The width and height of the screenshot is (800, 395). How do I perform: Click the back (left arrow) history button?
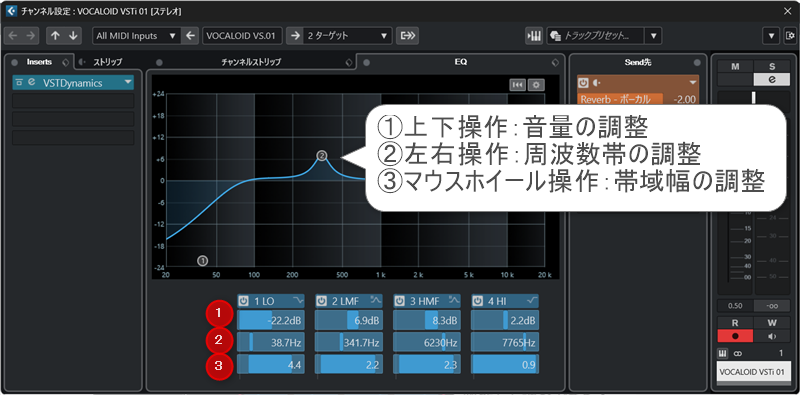[13, 36]
